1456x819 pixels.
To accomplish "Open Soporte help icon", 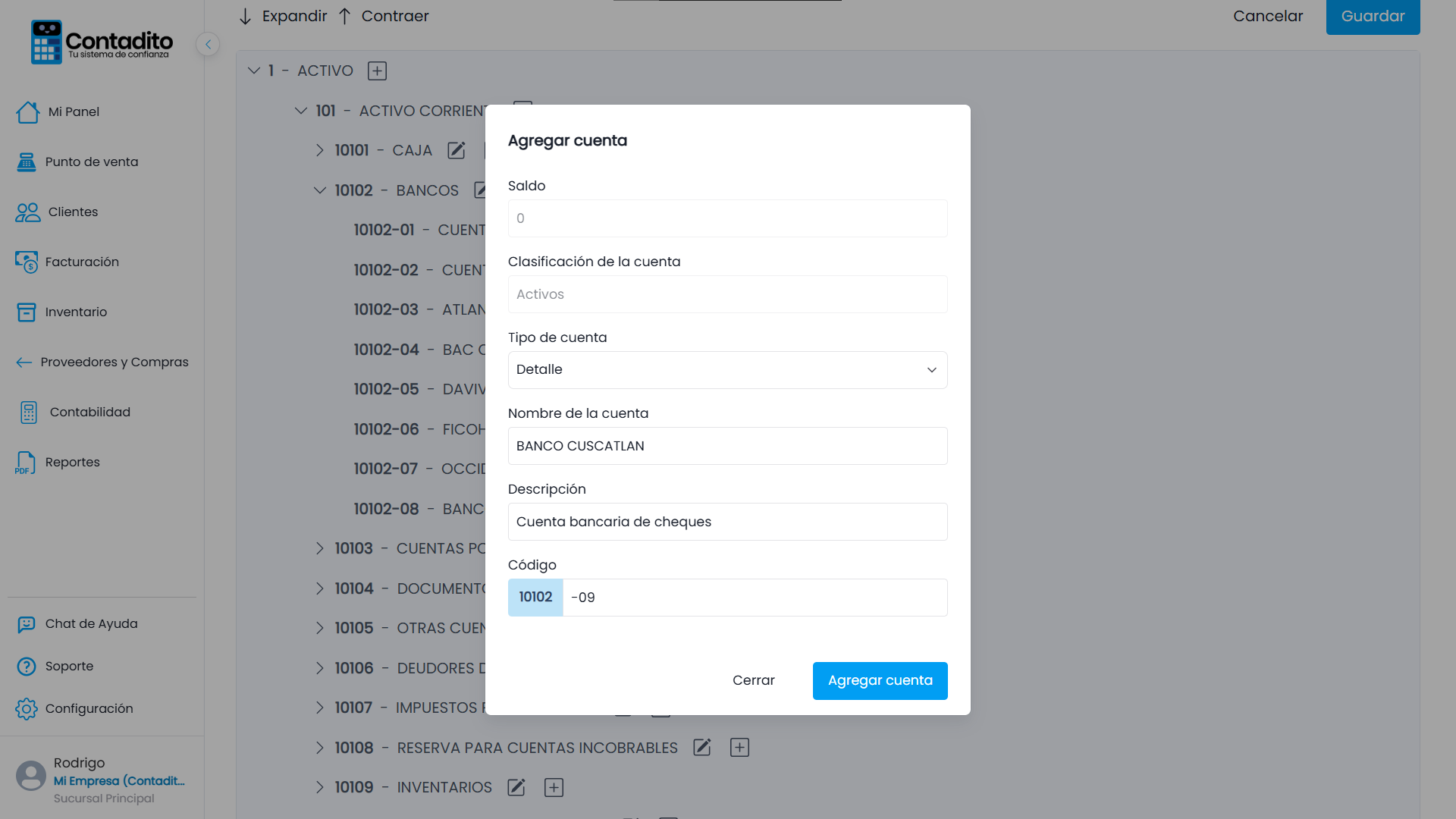I will [x=27, y=666].
